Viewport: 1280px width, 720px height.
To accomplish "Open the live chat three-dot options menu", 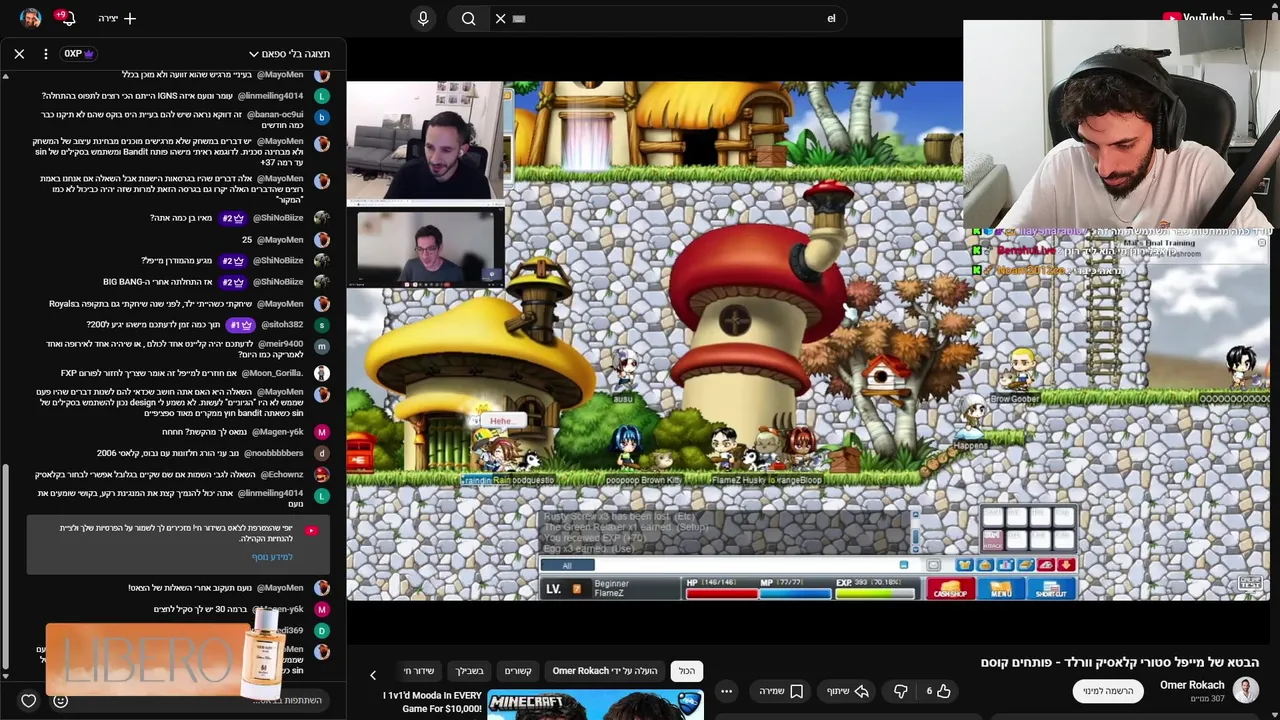I will 45,53.
